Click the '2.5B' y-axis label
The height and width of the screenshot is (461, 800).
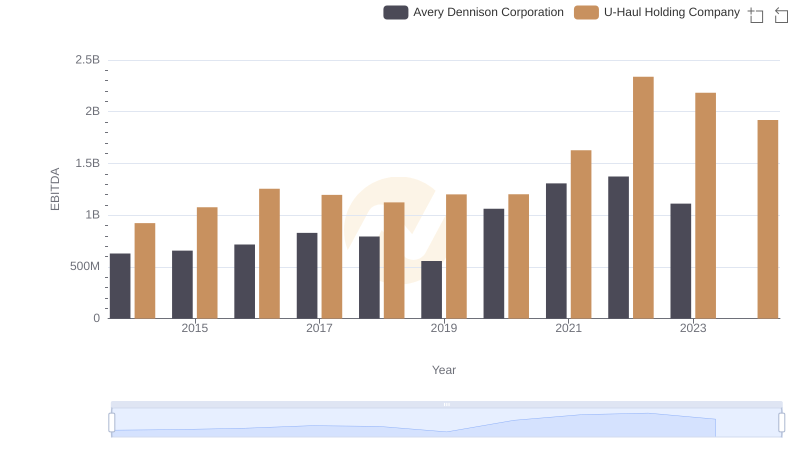pyautogui.click(x=88, y=60)
